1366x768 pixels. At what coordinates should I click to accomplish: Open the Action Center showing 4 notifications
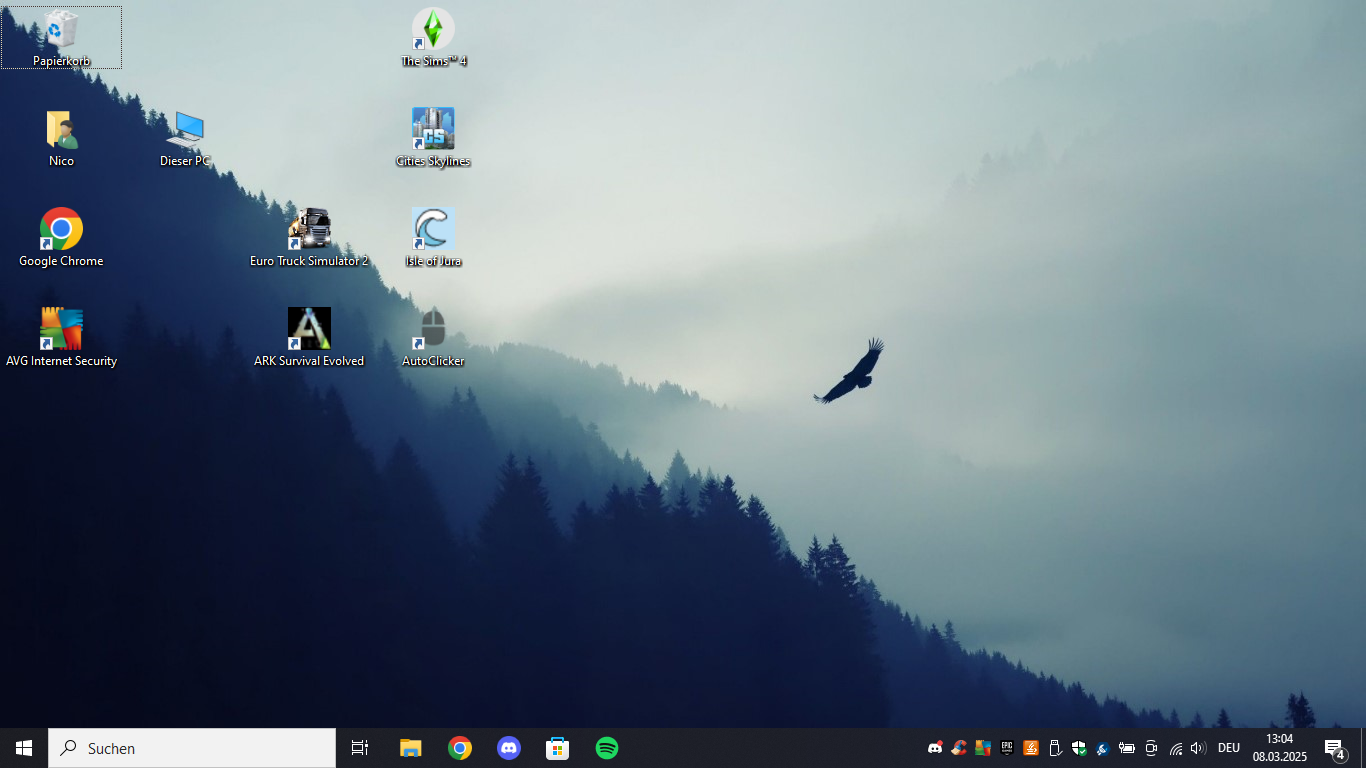click(x=1334, y=747)
